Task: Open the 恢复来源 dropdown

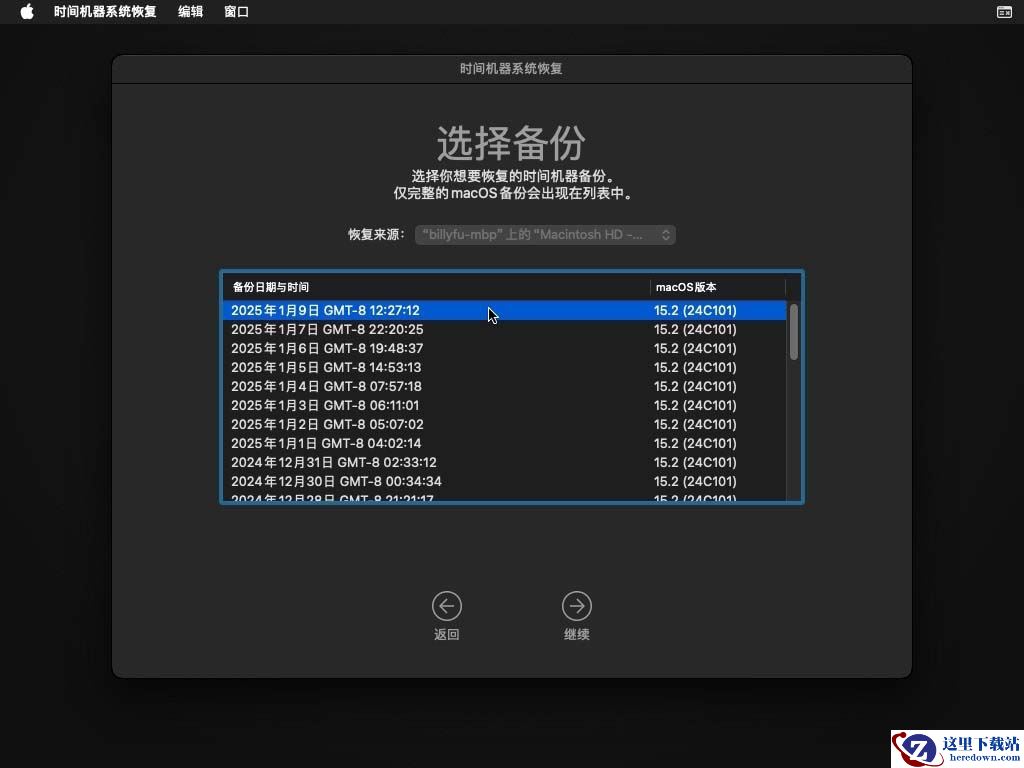Action: (x=545, y=234)
